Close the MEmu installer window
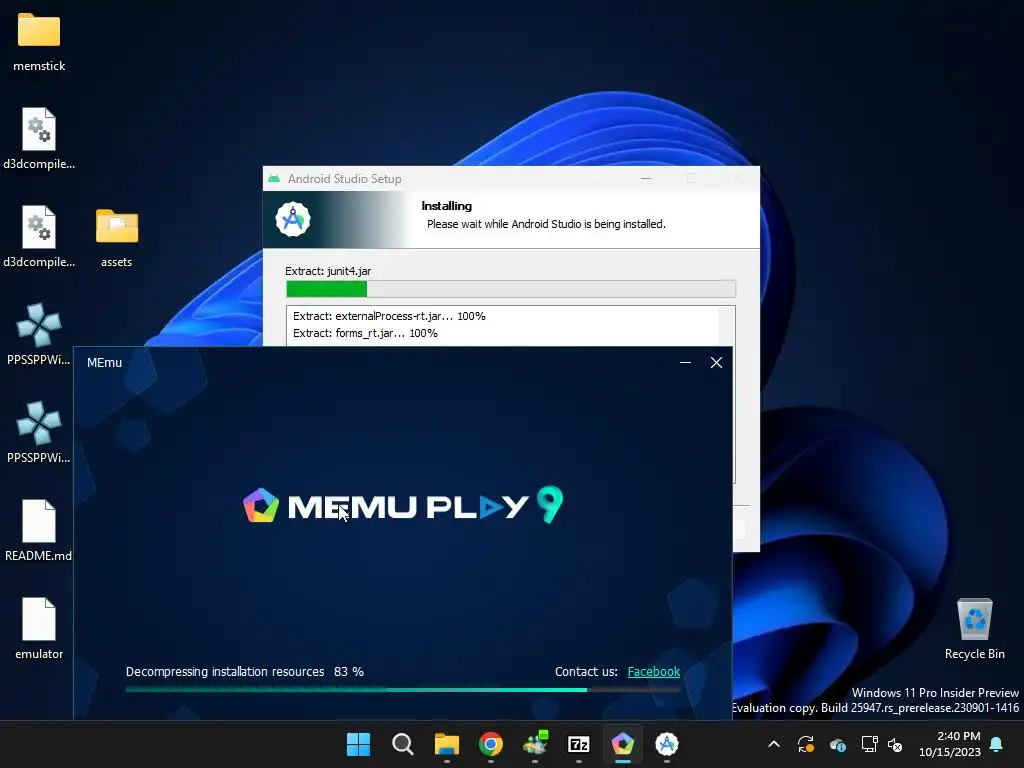This screenshot has width=1024, height=768. click(716, 362)
